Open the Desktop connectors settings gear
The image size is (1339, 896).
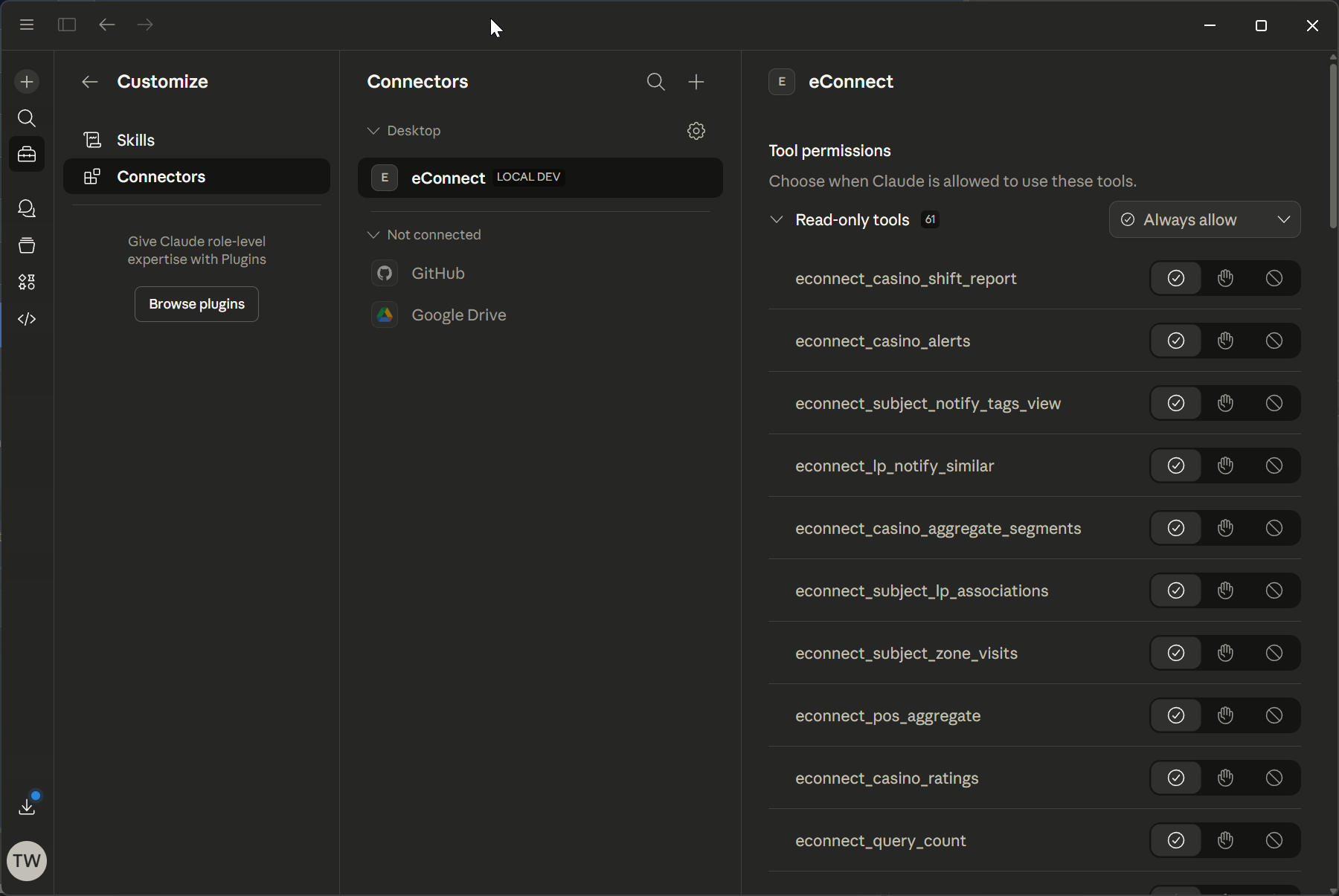pyautogui.click(x=696, y=131)
